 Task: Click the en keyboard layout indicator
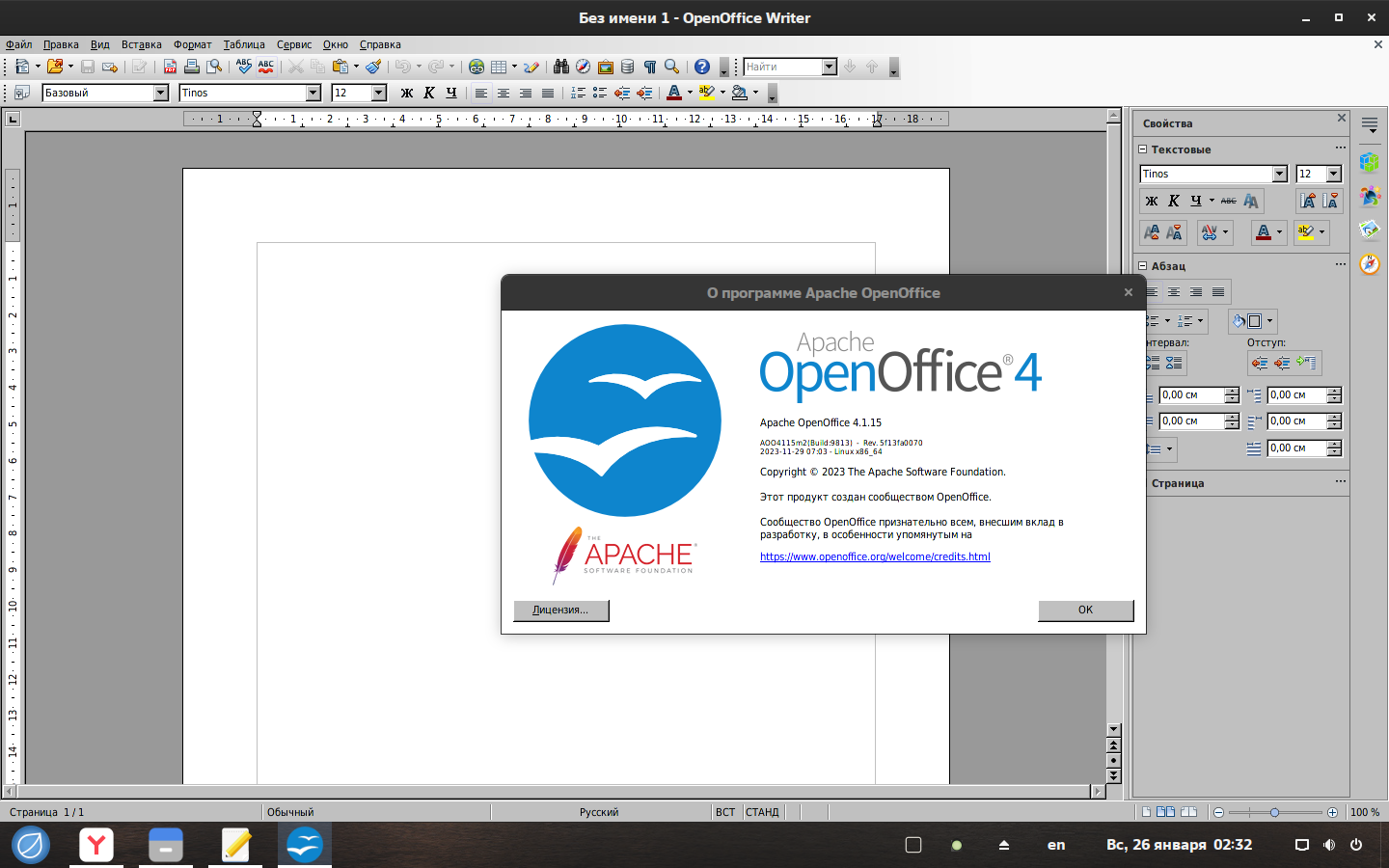point(1056,845)
